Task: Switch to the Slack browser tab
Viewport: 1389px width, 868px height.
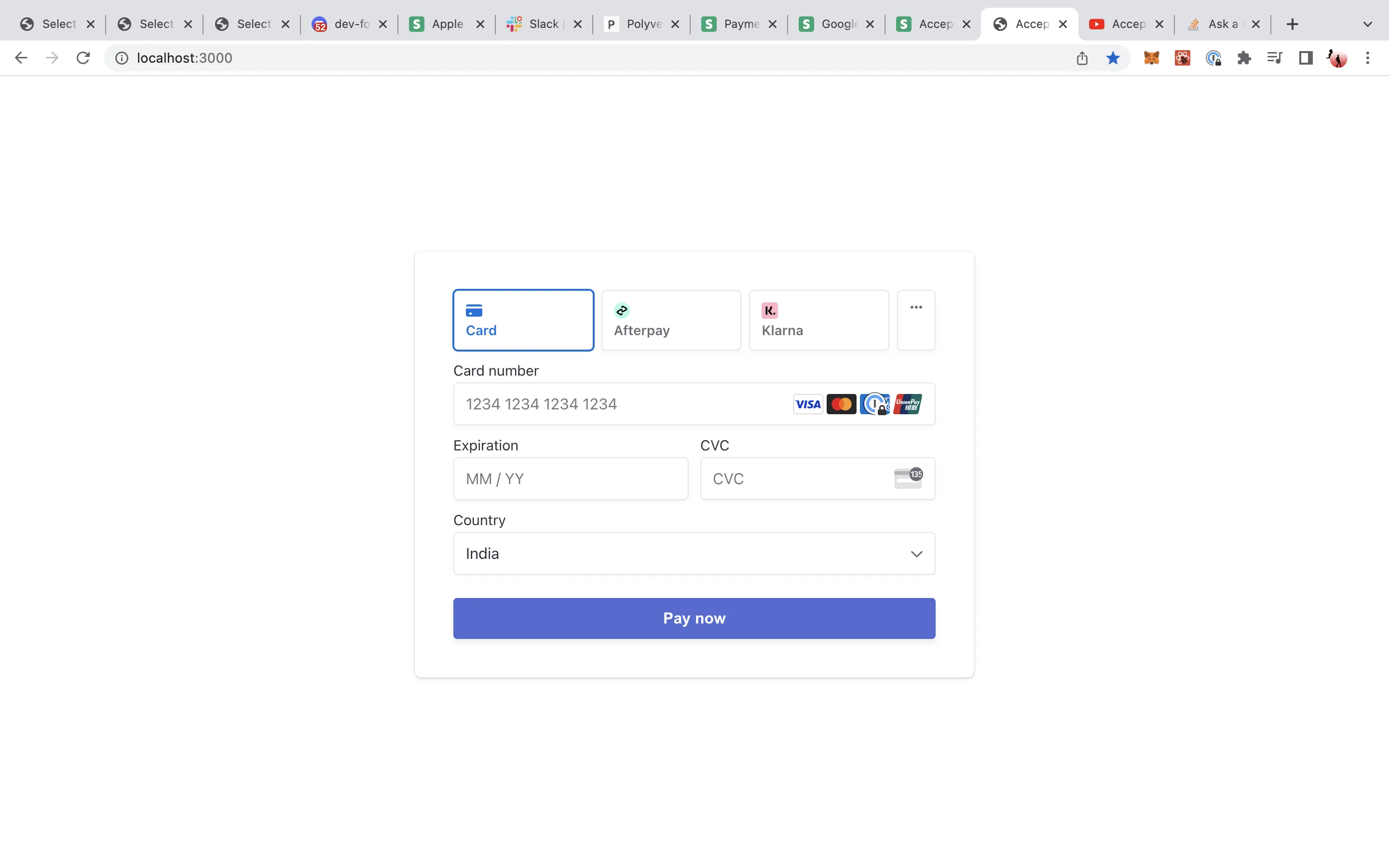Action: click(x=542, y=24)
